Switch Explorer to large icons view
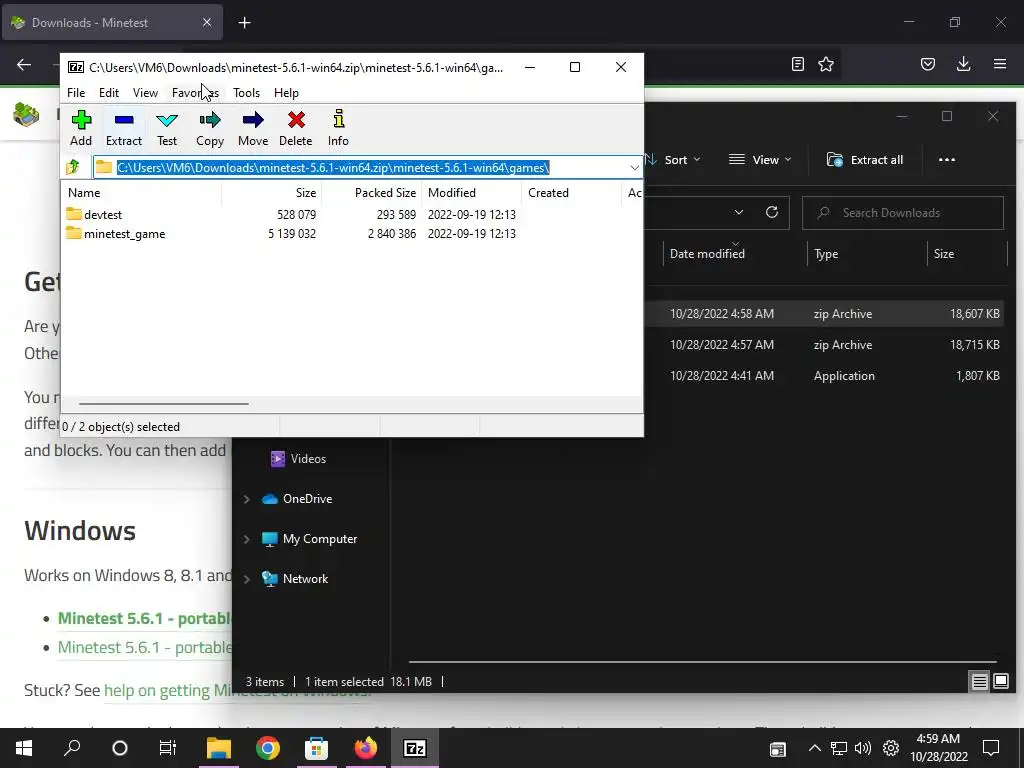This screenshot has height=768, width=1024. pyautogui.click(x=1001, y=682)
